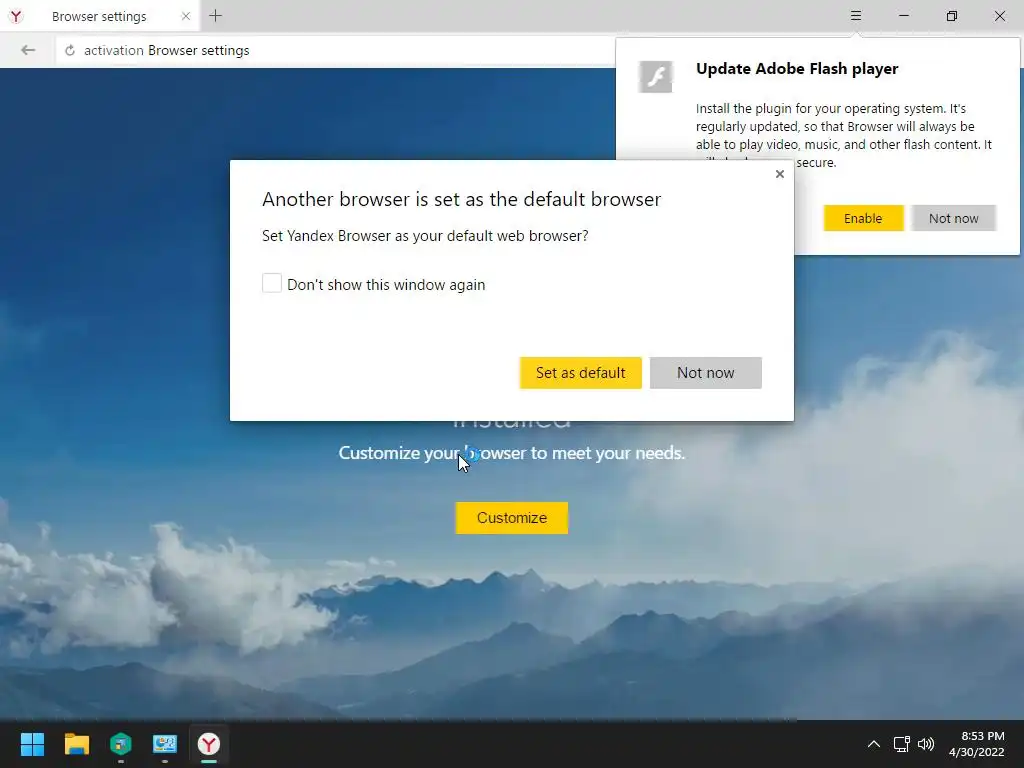Minimize the Yandex Browser window
1024x768 pixels.
coord(904,16)
